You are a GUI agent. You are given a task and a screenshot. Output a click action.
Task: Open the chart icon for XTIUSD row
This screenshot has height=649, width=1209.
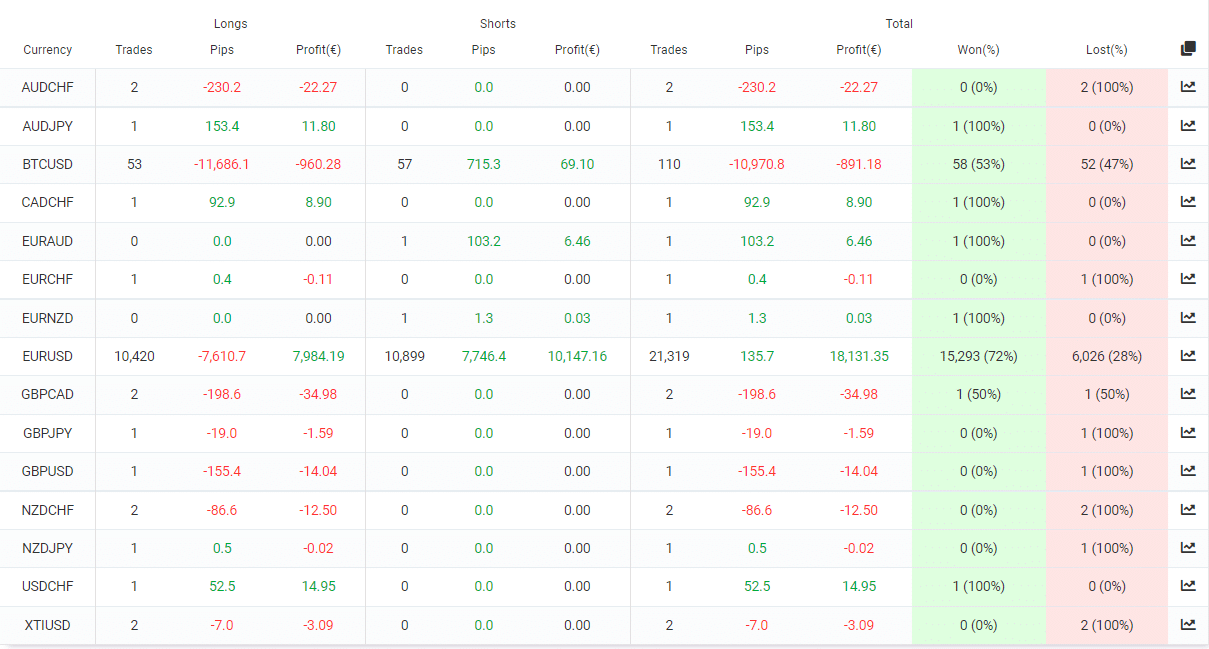(x=1188, y=625)
